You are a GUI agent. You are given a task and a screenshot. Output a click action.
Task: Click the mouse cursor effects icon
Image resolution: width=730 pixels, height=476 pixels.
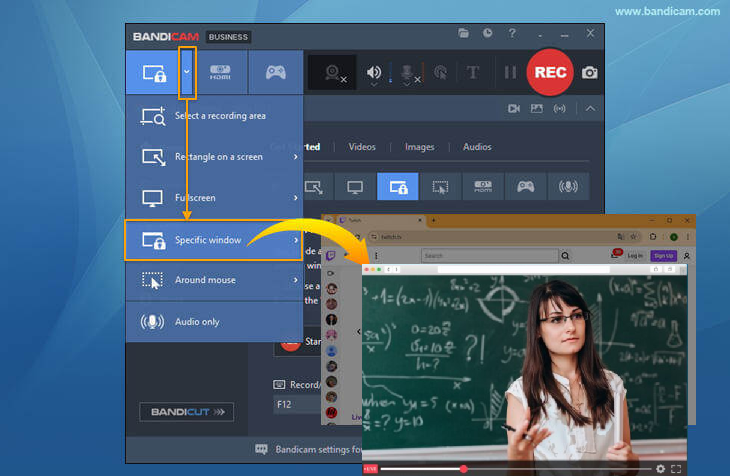440,72
